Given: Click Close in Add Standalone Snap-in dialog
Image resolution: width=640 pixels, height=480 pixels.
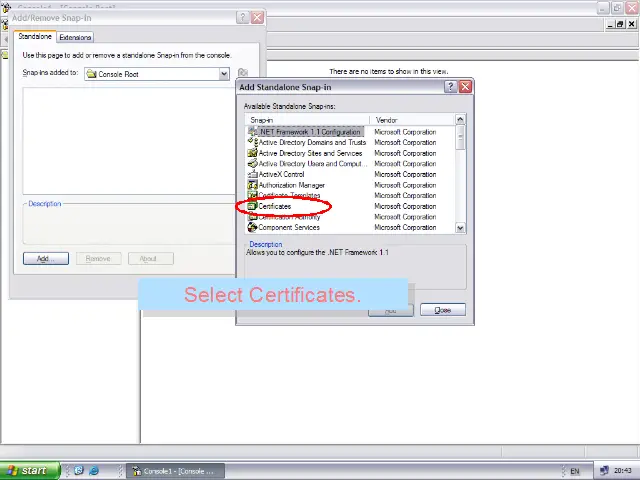Looking at the screenshot, I should 443,310.
